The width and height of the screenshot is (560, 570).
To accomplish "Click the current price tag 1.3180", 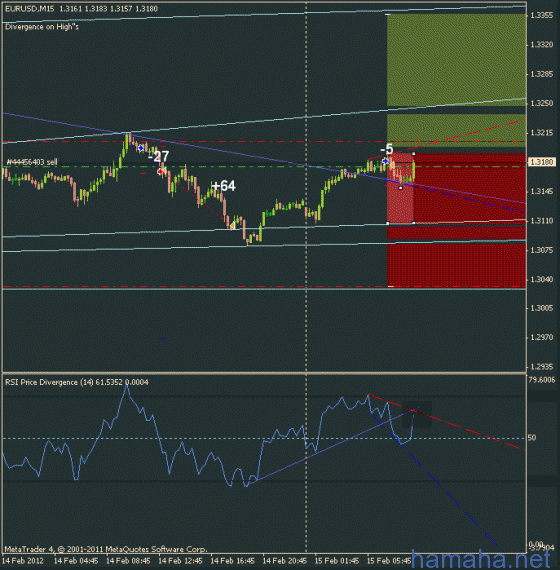I will pyautogui.click(x=542, y=162).
